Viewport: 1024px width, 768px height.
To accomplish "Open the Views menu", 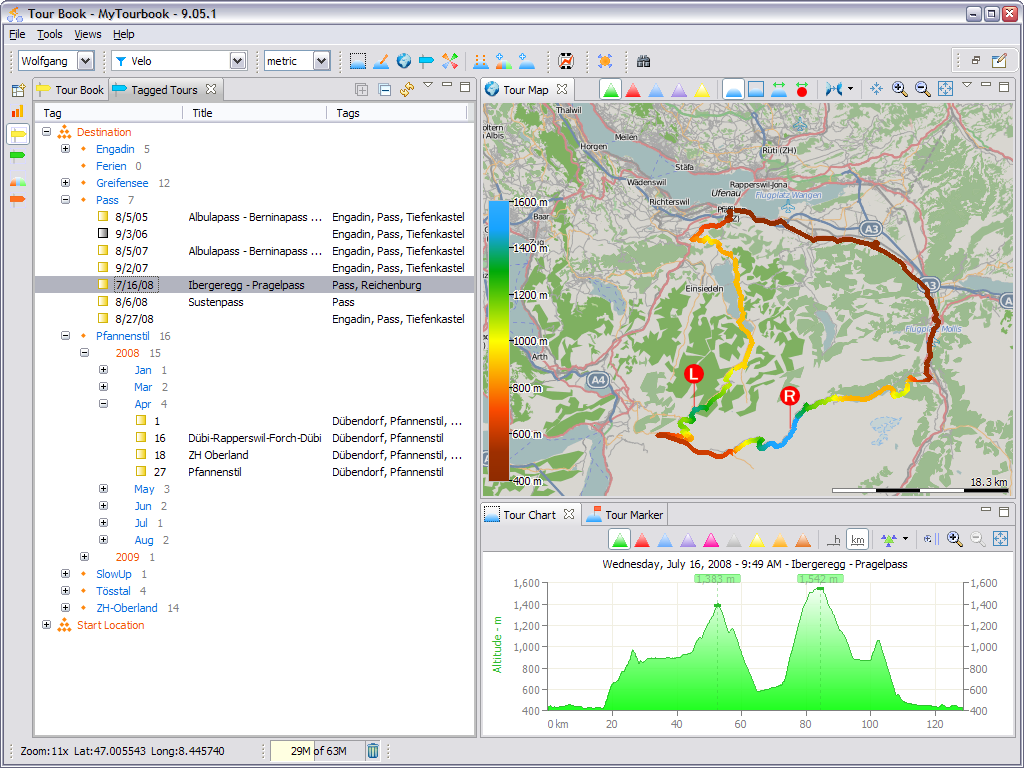I will (88, 34).
